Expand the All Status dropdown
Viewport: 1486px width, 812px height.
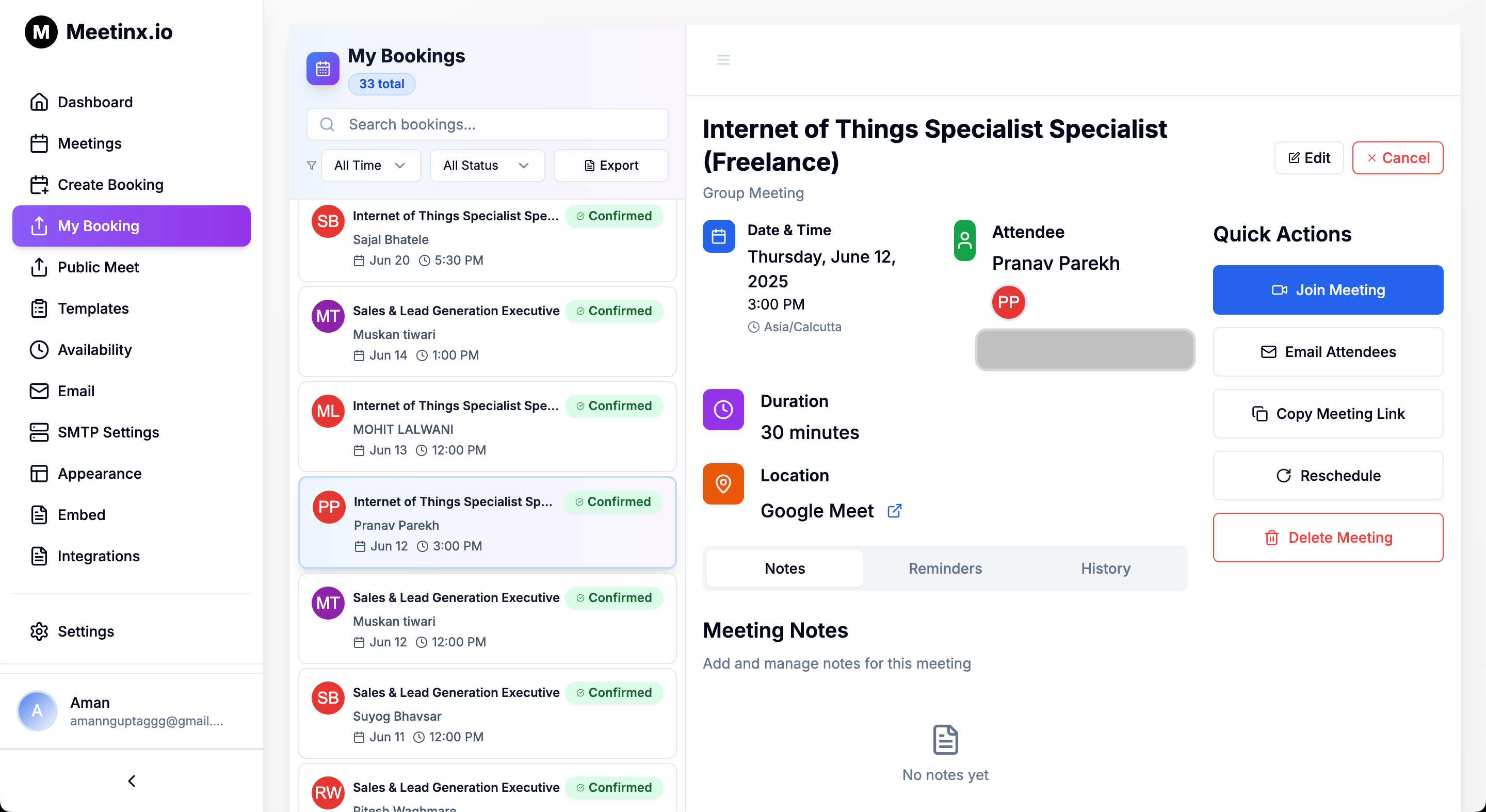(x=486, y=166)
